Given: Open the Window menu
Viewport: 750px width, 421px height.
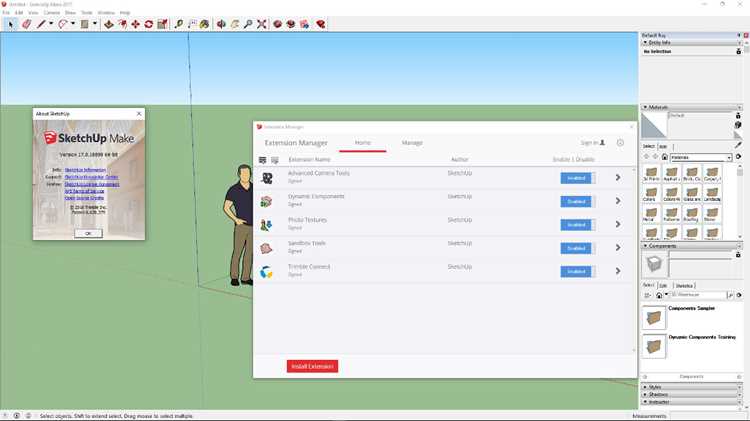Looking at the screenshot, I should tap(106, 12).
